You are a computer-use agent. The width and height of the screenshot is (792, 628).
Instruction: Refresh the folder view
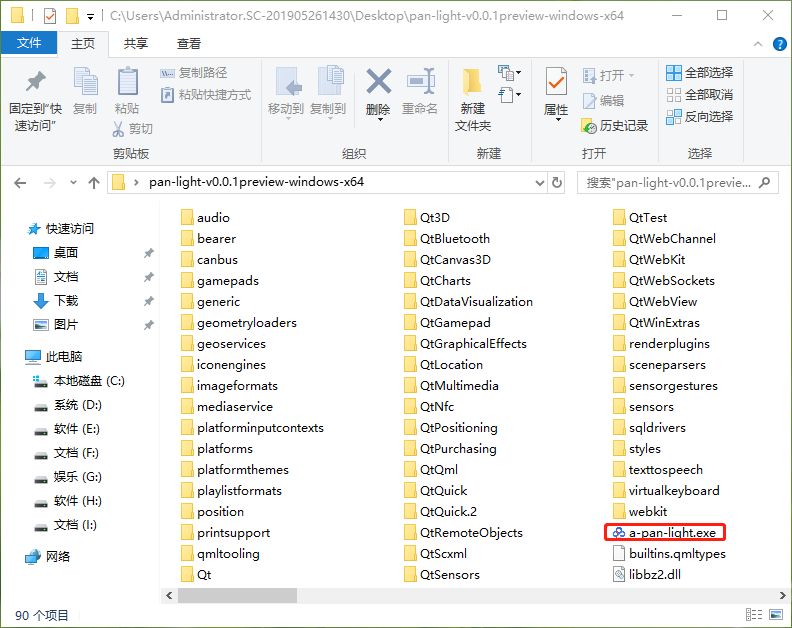557,182
